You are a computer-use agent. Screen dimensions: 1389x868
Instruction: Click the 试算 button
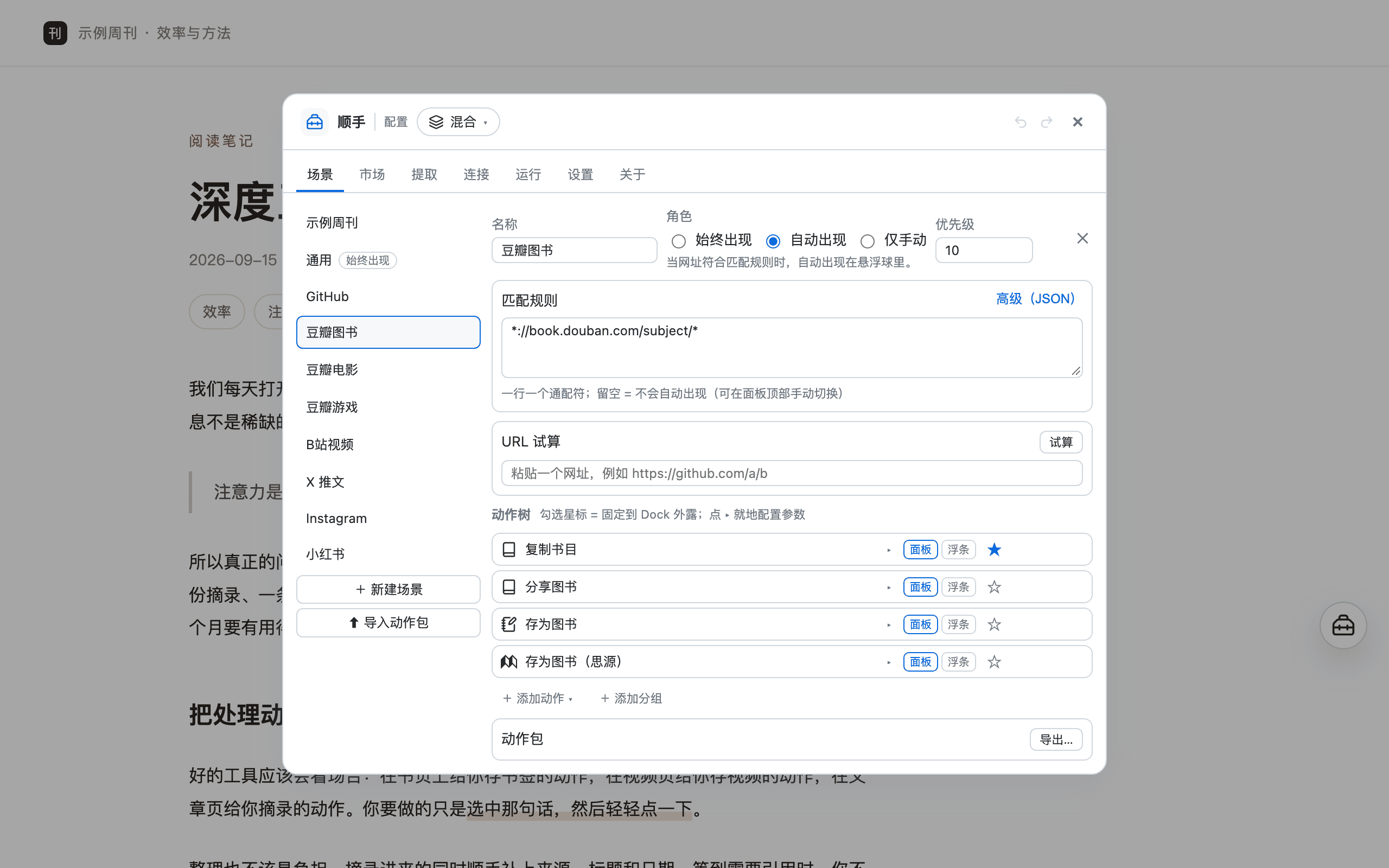pos(1061,442)
